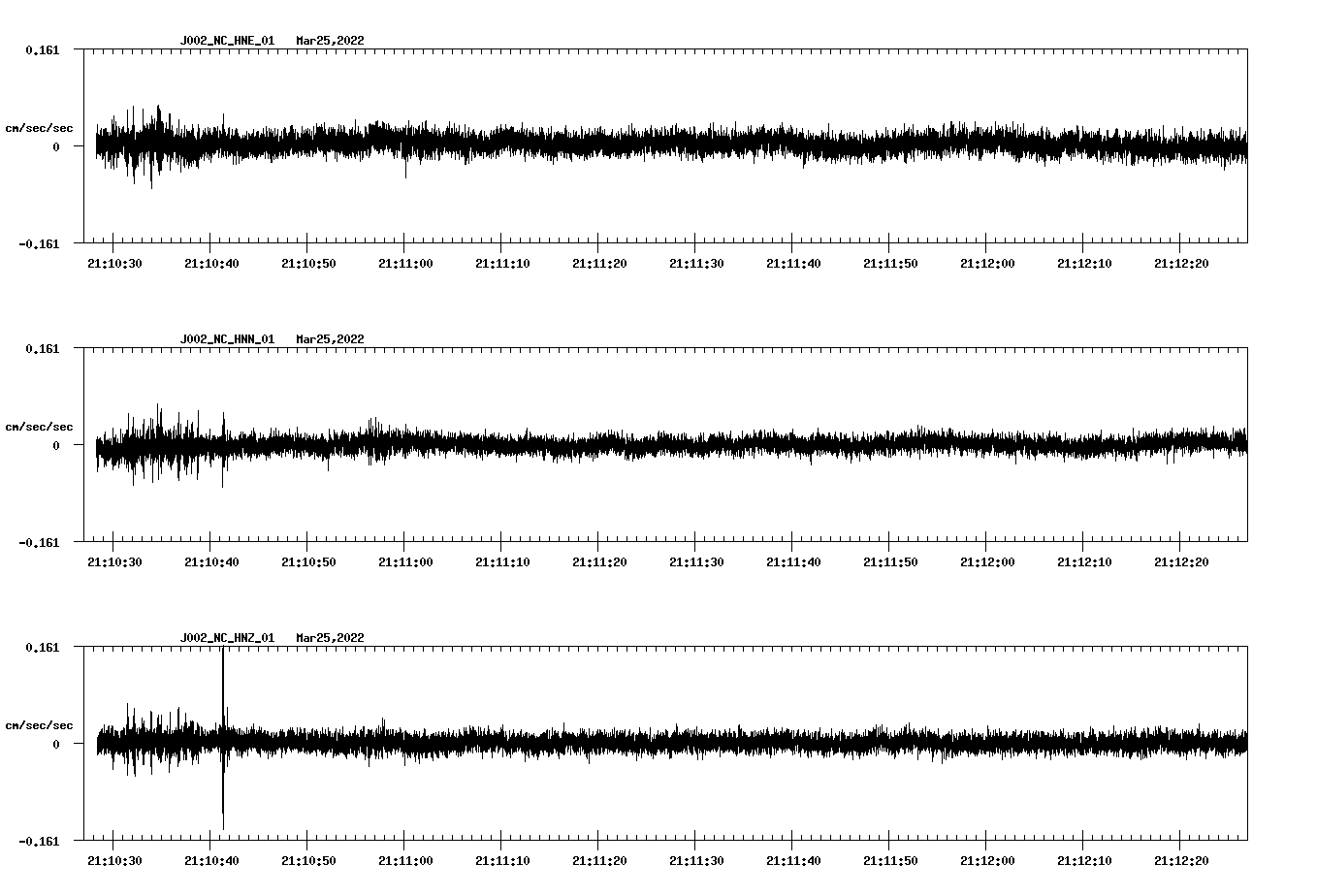
Task: Click the 21:11:20 time label on HNE axis
Action: point(599,263)
